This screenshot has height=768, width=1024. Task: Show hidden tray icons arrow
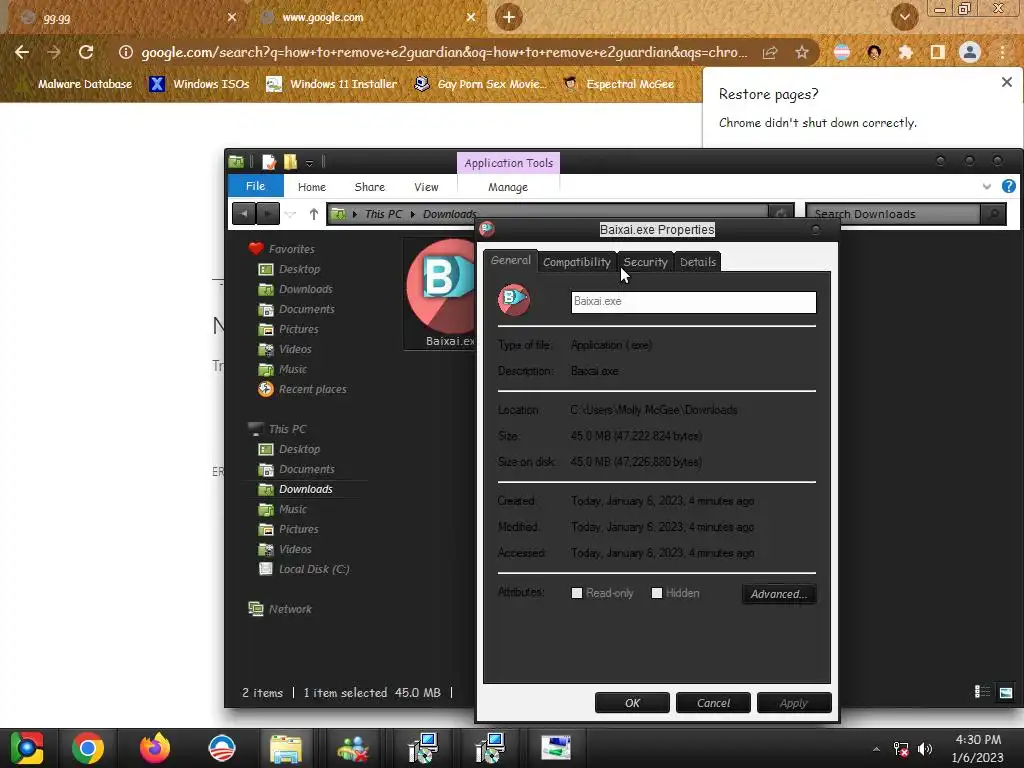click(x=876, y=749)
